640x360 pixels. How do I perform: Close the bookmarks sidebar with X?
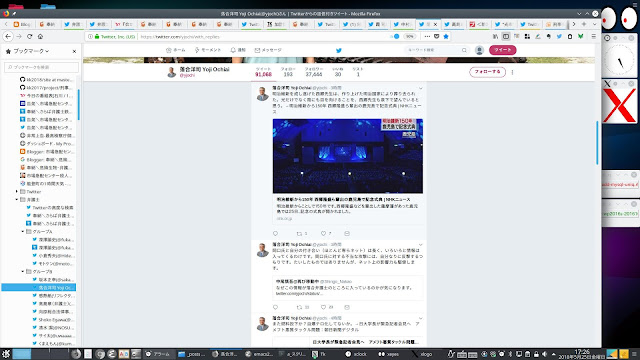(x=74, y=51)
